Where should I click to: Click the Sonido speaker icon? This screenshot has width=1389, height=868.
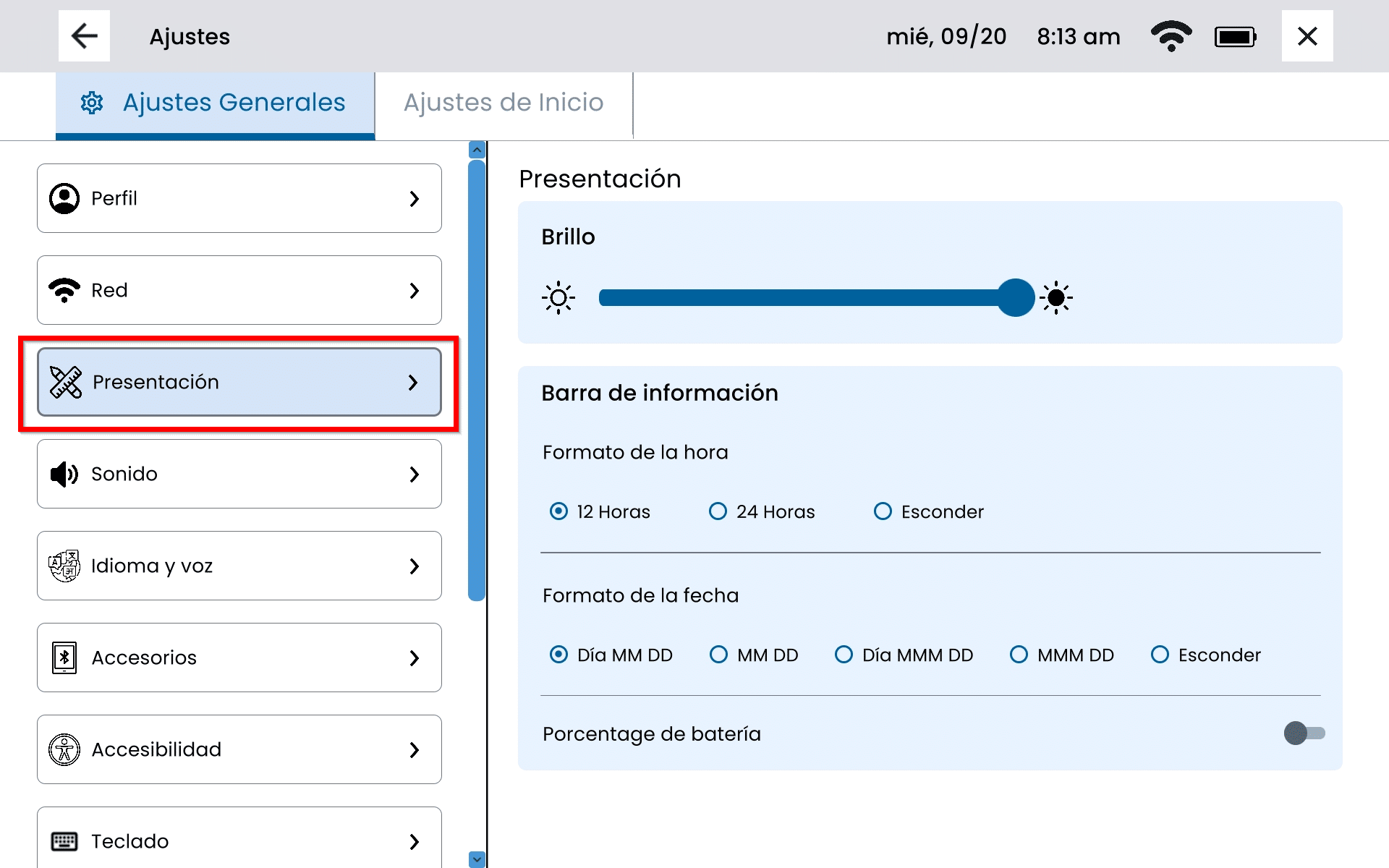(x=64, y=474)
